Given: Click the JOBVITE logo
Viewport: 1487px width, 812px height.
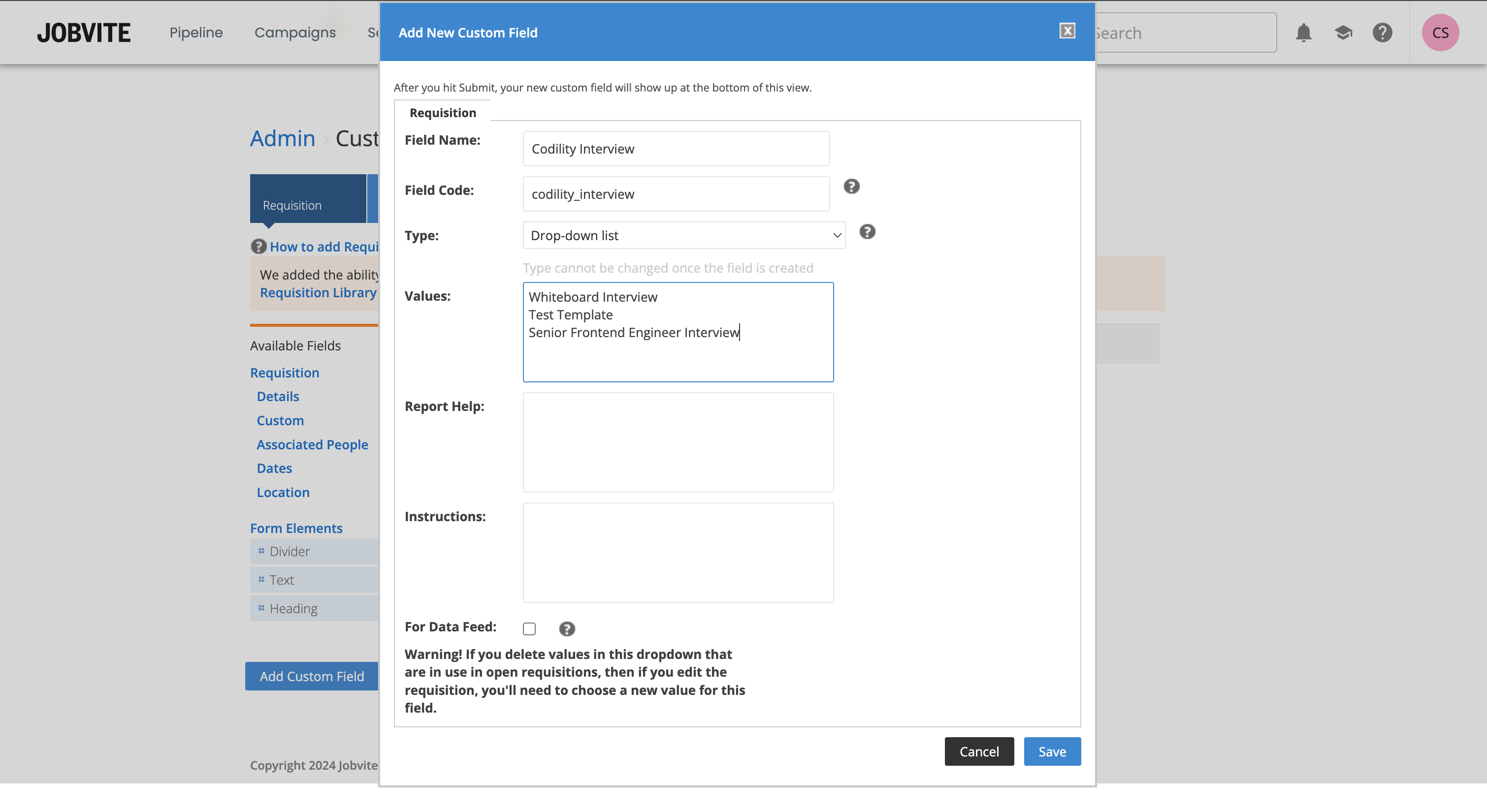Looking at the screenshot, I should tap(84, 33).
